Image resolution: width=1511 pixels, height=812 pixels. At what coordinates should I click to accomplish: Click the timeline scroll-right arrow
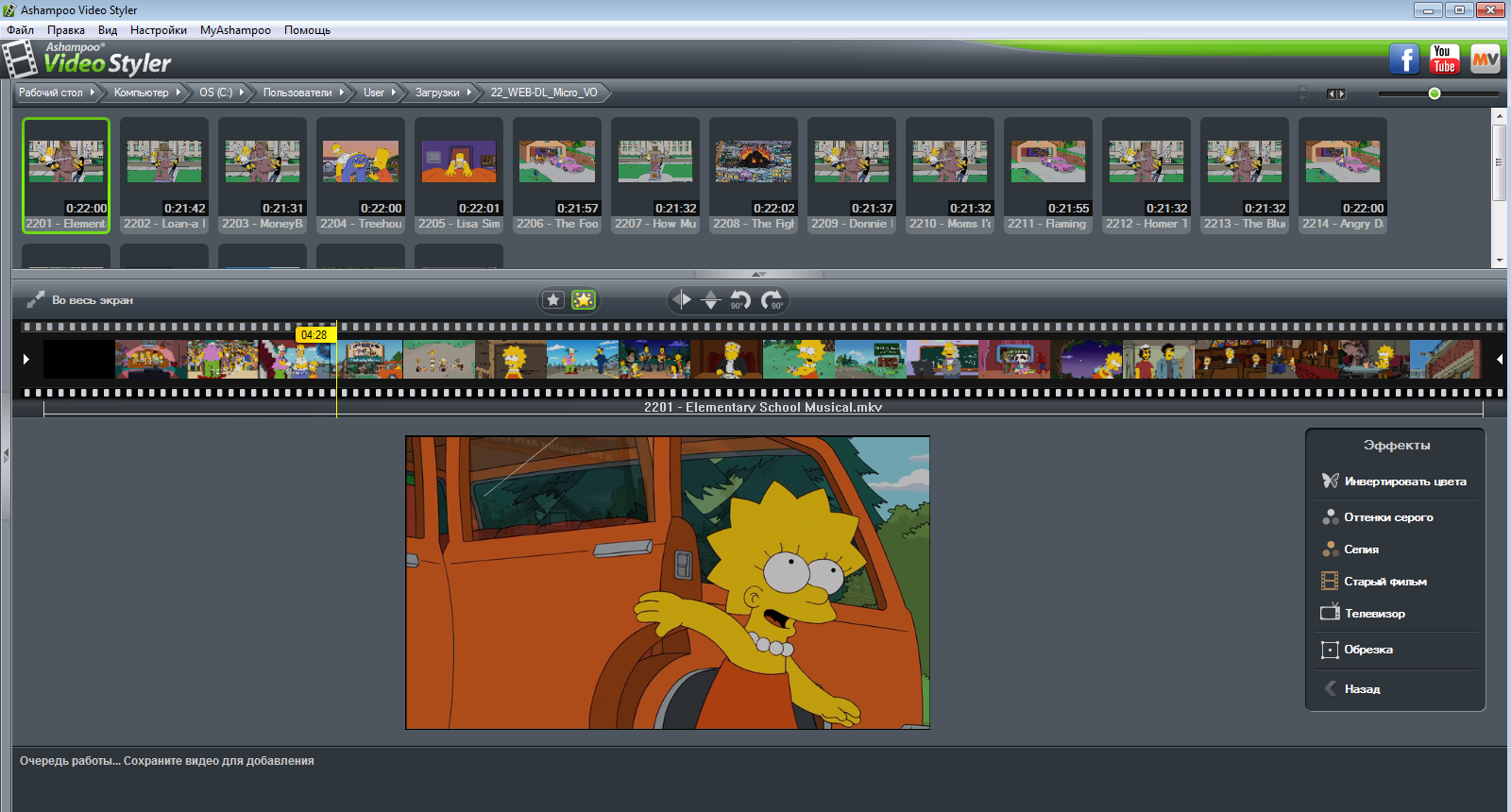(x=1500, y=359)
